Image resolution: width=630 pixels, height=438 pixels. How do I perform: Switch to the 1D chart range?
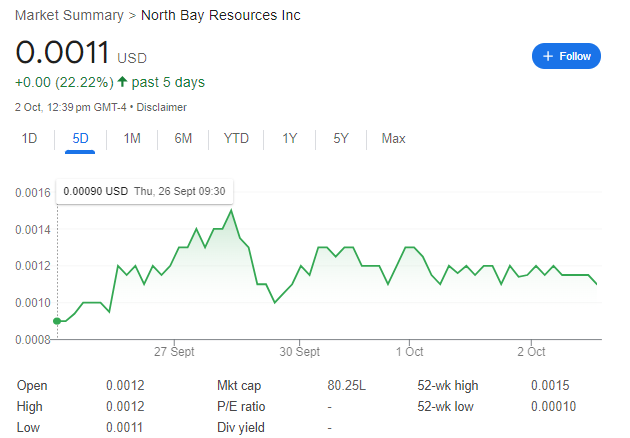(x=29, y=139)
